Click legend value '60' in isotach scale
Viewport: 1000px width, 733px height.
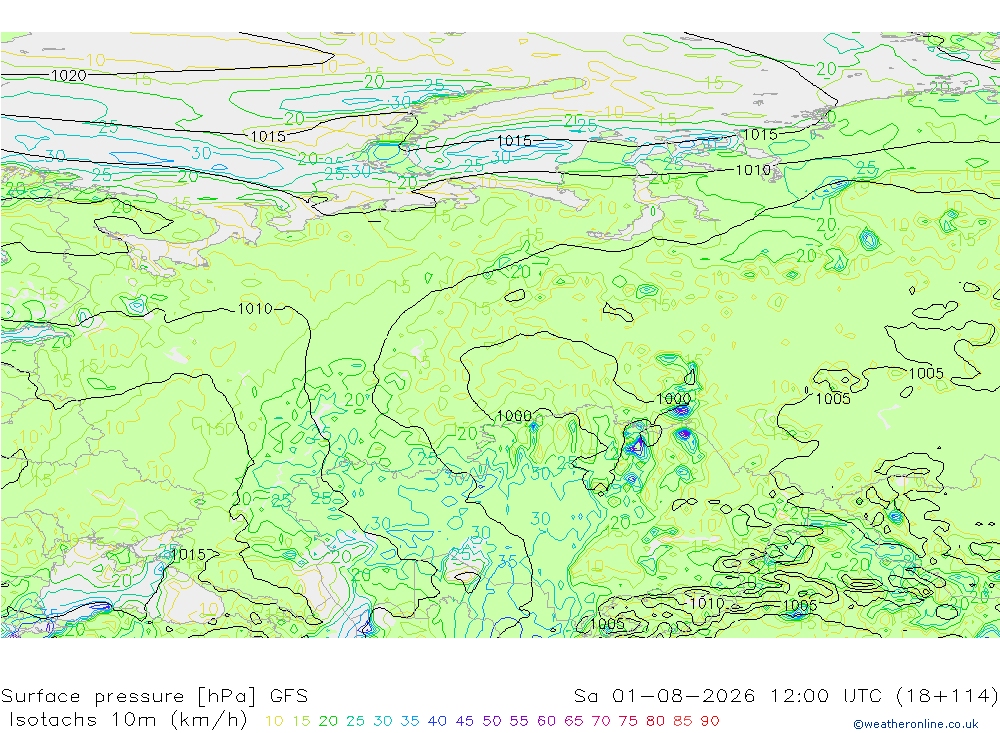click(546, 721)
